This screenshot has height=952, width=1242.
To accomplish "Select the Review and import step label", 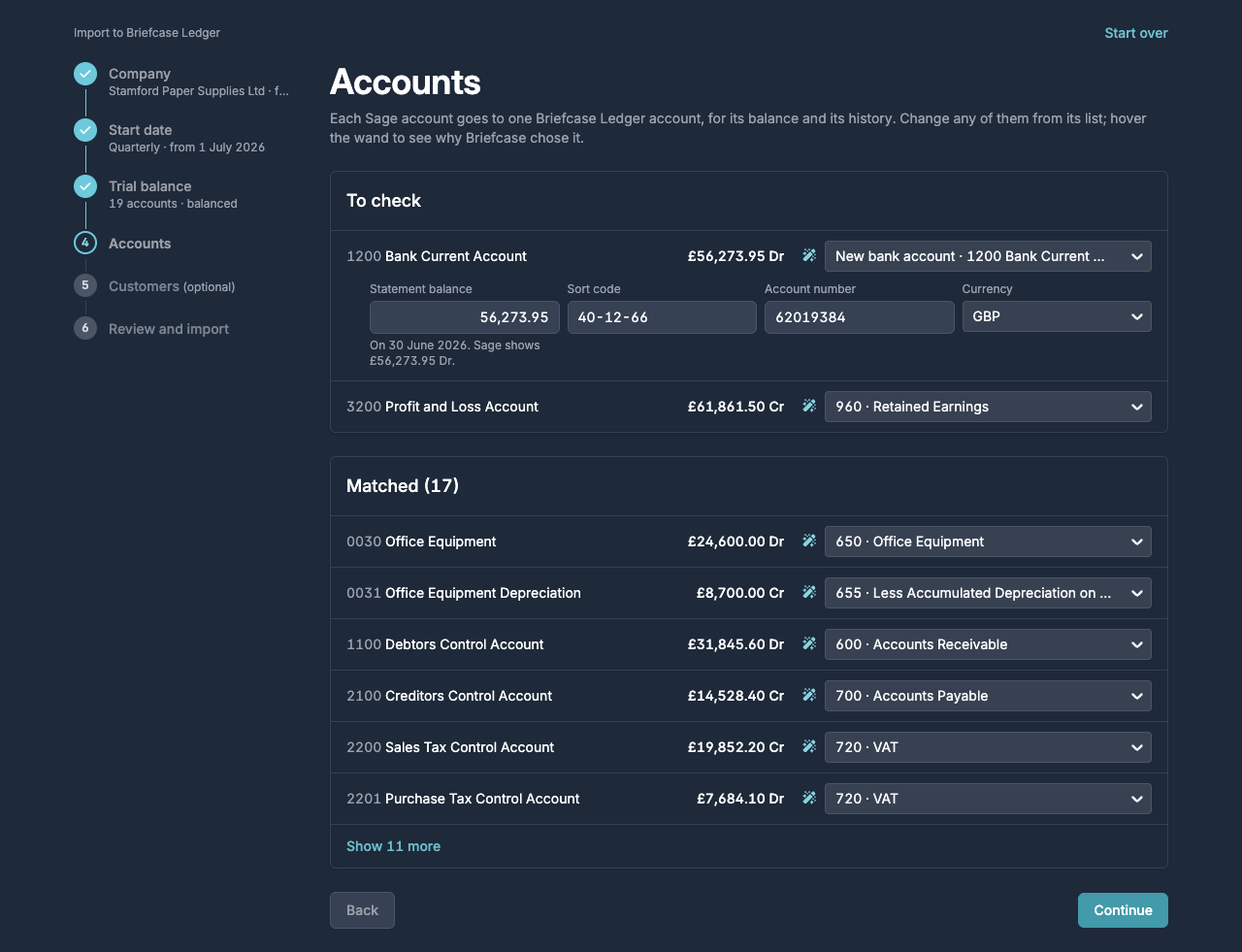I will [x=169, y=329].
